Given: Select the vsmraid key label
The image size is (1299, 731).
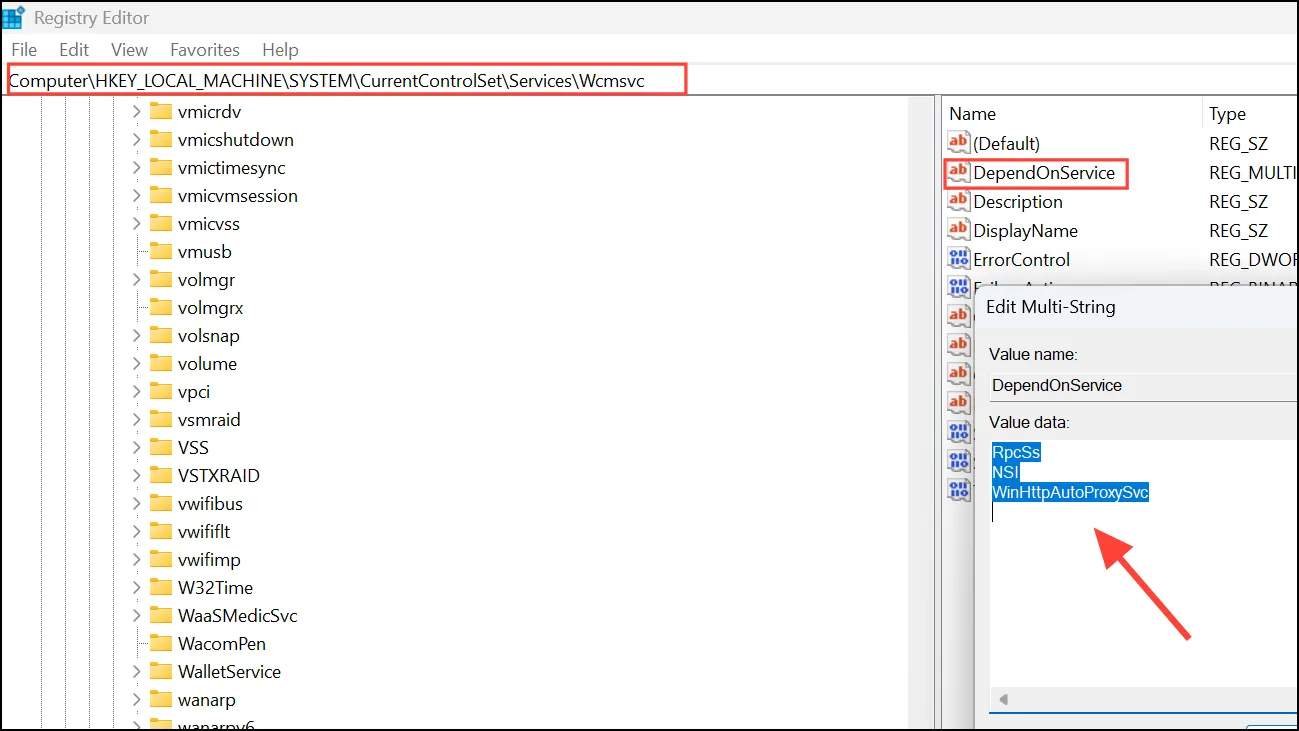Looking at the screenshot, I should point(209,420).
